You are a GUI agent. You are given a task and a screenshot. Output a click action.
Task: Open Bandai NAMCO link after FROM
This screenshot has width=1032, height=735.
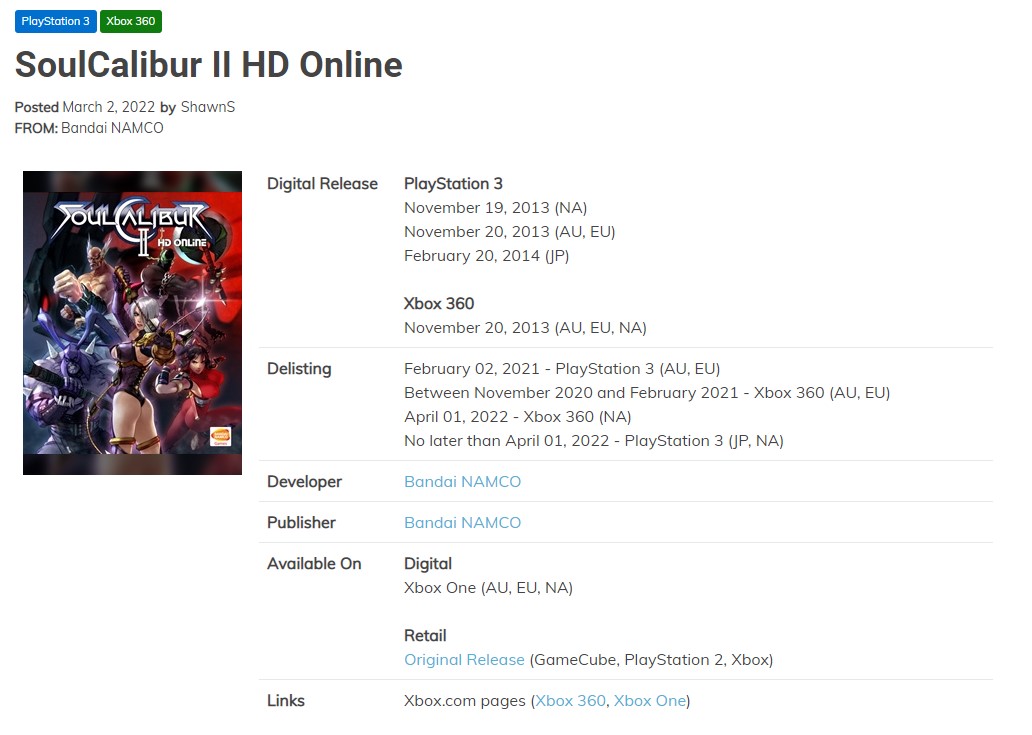pos(113,128)
